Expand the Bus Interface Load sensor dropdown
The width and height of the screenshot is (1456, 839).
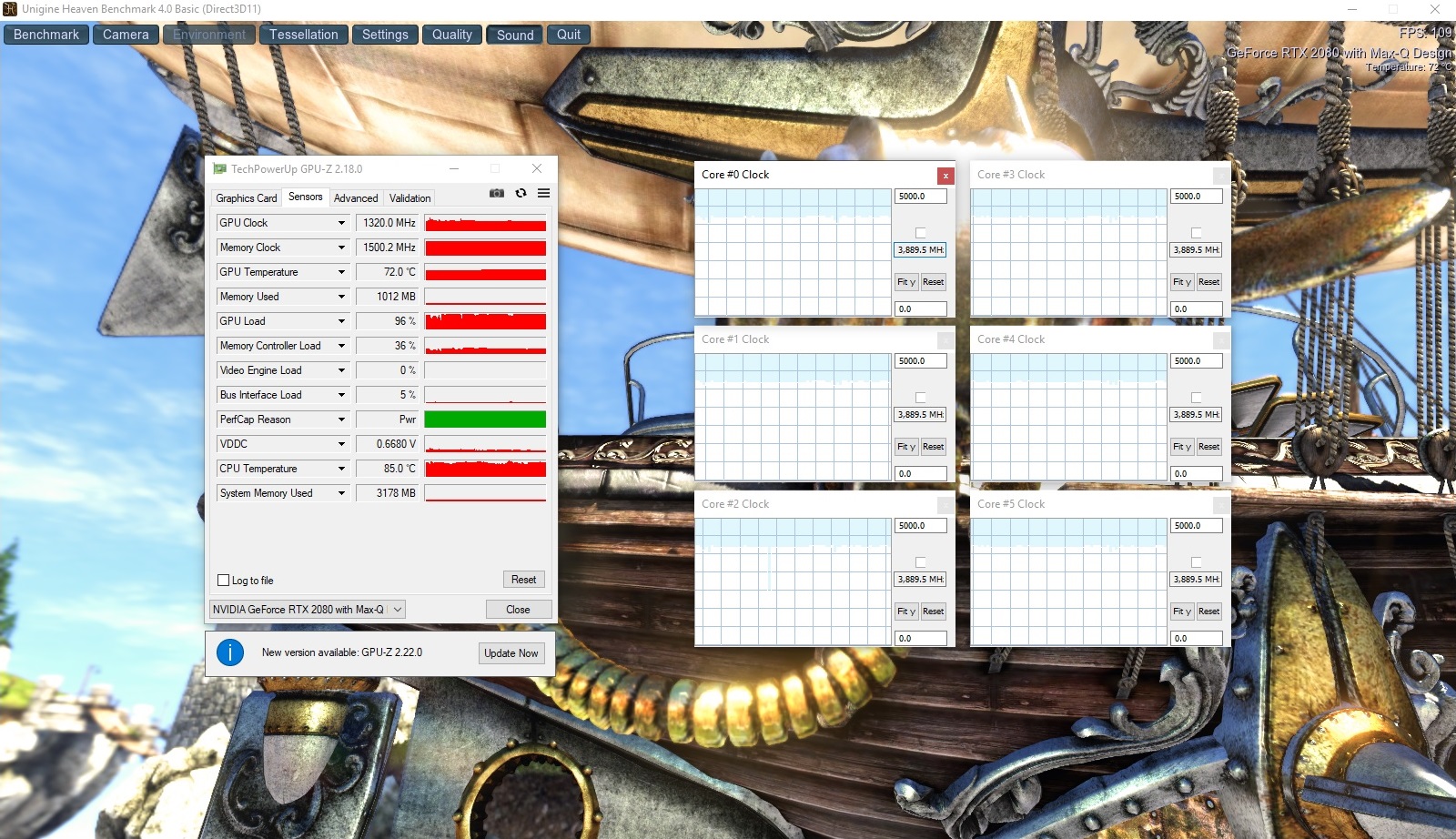(342, 395)
